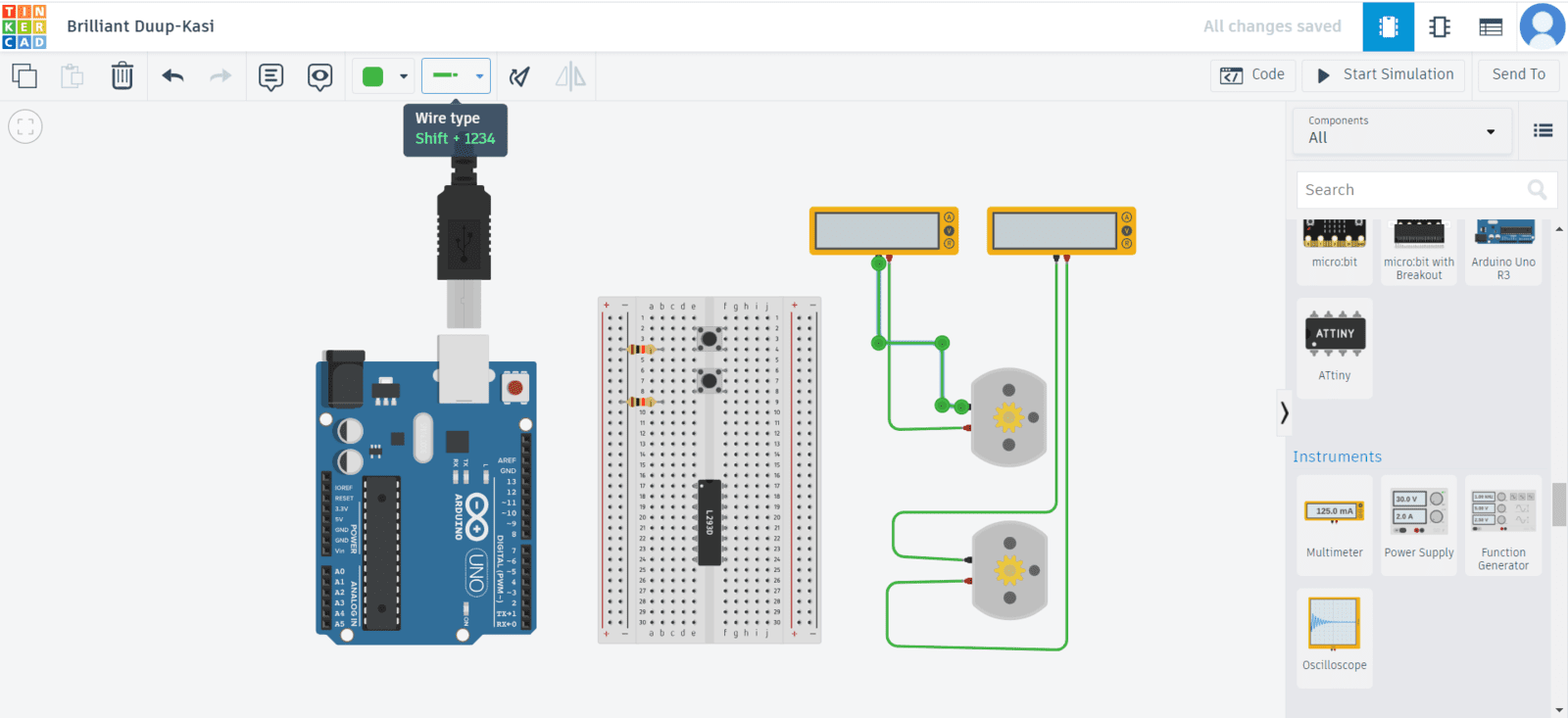This screenshot has height=718, width=1568.
Task: Select micro:bit with Breakout component
Action: click(1419, 251)
